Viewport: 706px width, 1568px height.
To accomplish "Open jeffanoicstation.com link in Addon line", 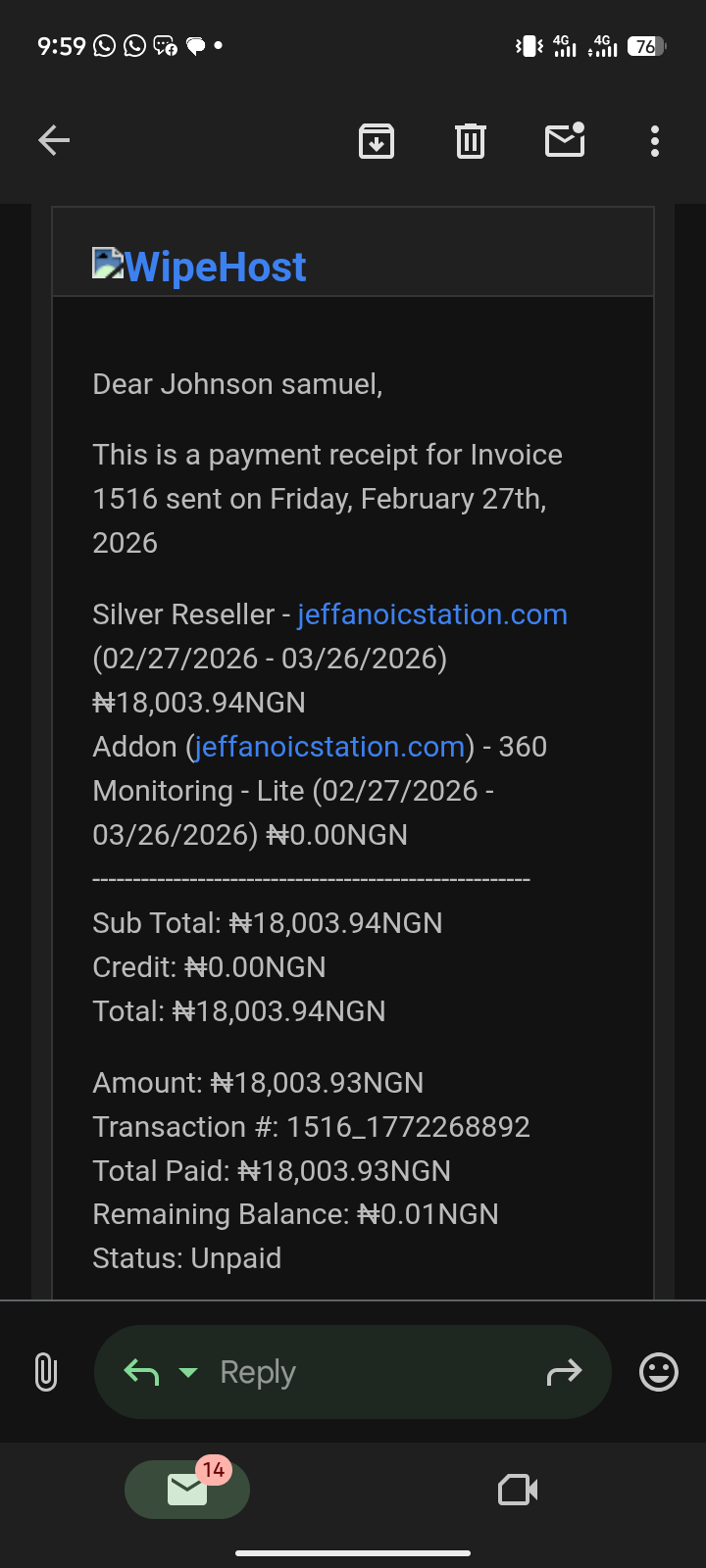I will click(x=329, y=747).
